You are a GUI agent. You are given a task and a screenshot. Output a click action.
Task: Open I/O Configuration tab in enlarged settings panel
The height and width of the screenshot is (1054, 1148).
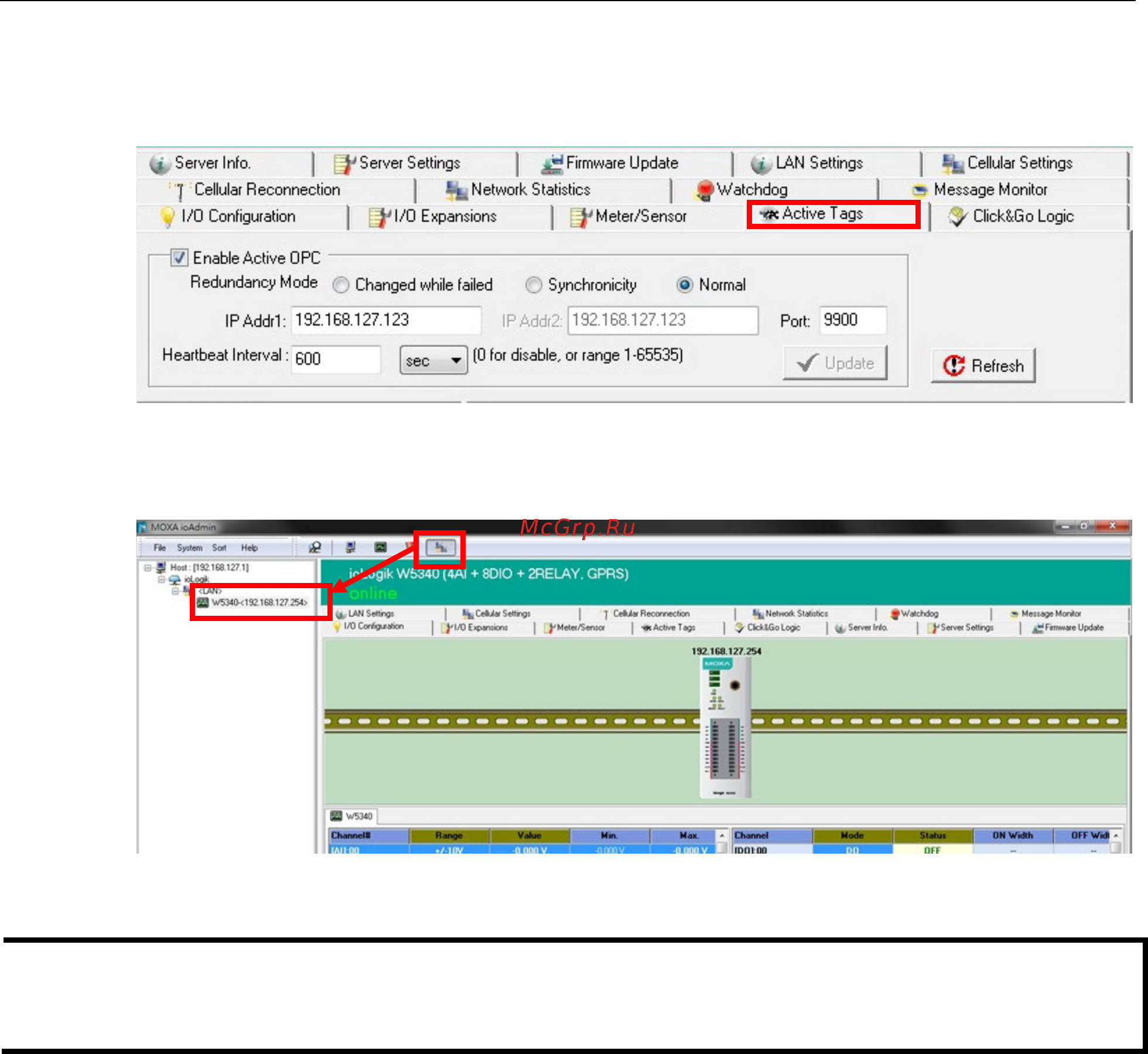[242, 217]
